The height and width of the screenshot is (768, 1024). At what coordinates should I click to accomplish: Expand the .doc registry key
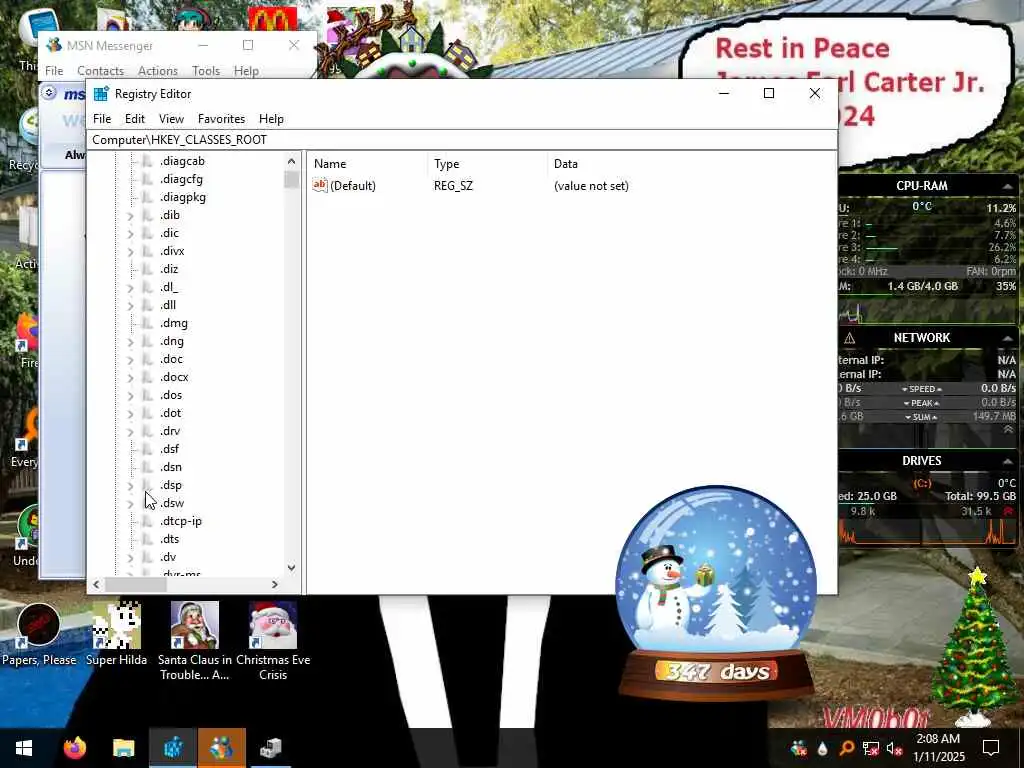pyautogui.click(x=130, y=359)
